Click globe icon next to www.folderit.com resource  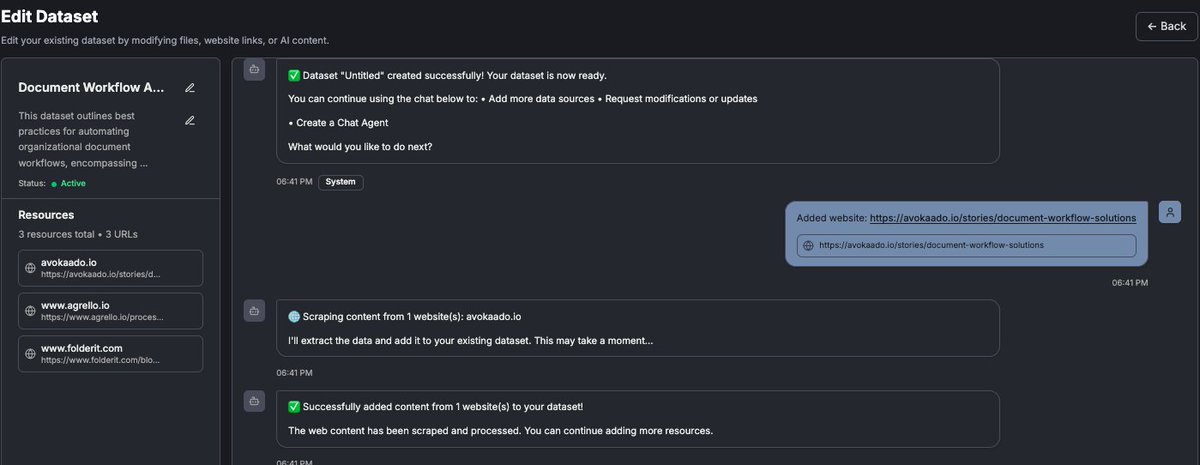pos(31,354)
